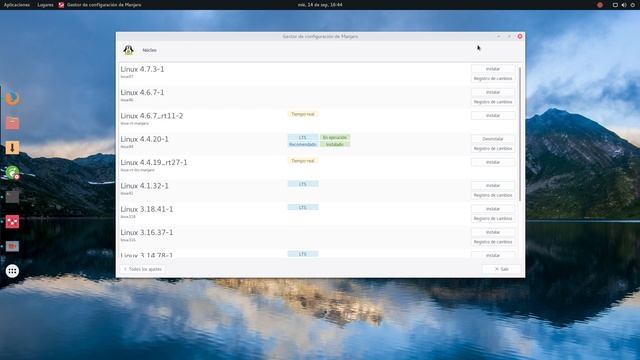The width and height of the screenshot is (640, 360).
Task: Open the screen display tray icon
Action: pyautogui.click(x=615, y=5)
